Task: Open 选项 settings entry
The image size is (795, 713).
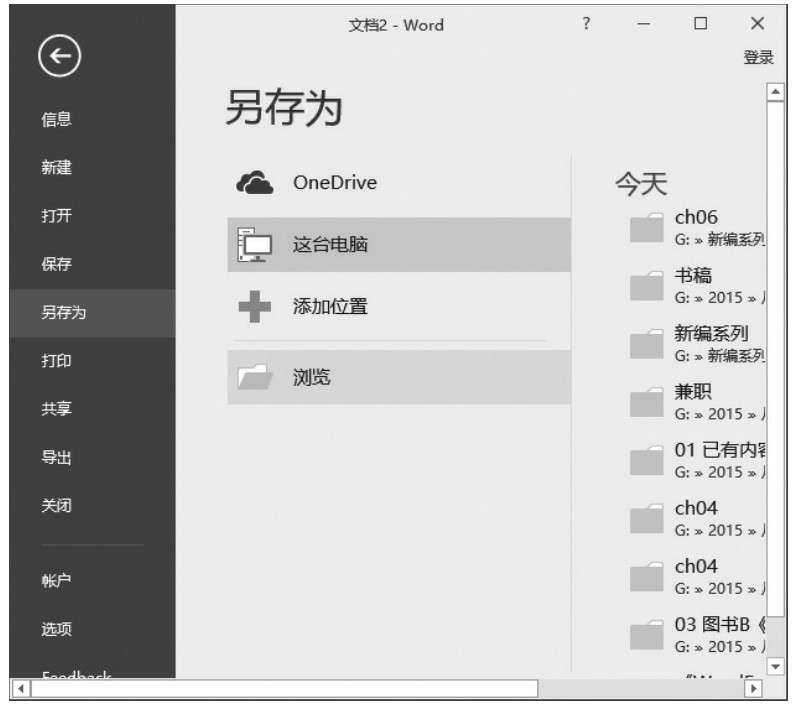Action: (56, 629)
